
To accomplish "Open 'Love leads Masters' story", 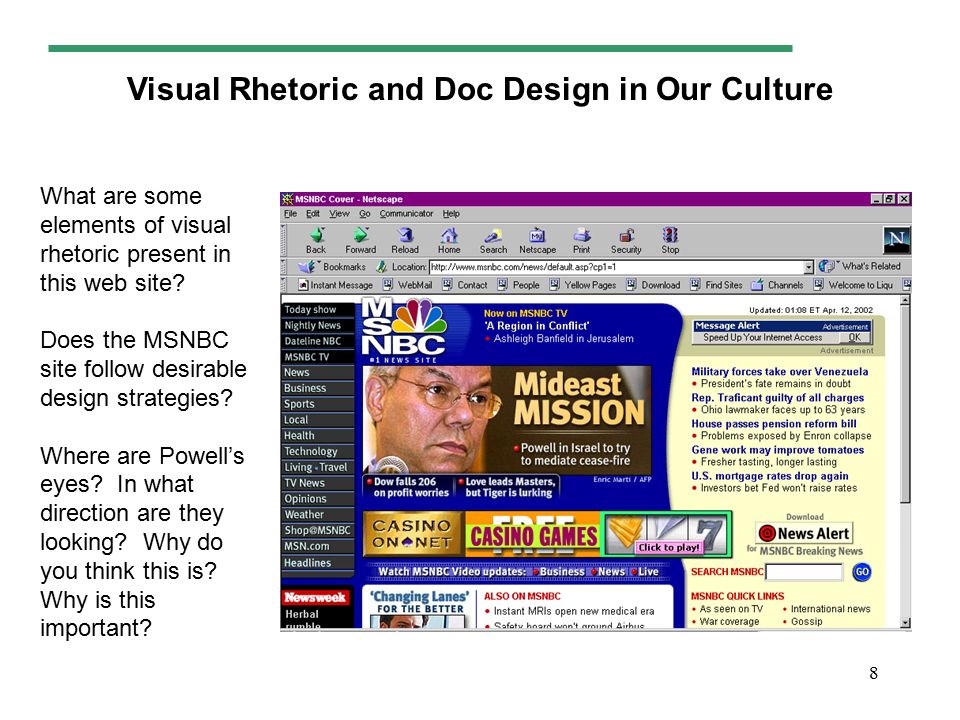I will click(509, 487).
